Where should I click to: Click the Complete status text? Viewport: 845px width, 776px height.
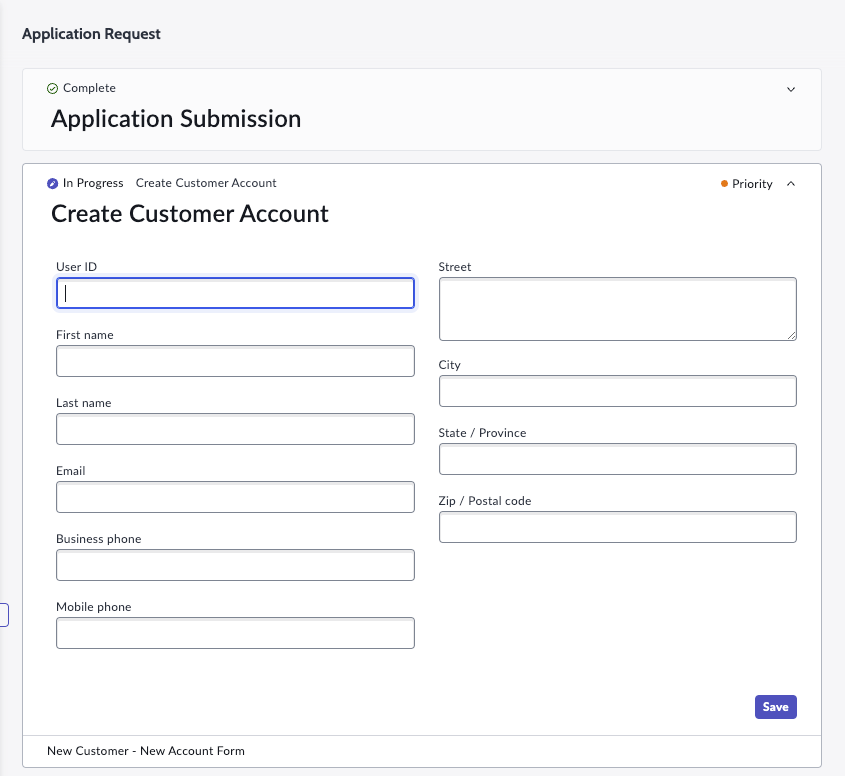(x=89, y=88)
